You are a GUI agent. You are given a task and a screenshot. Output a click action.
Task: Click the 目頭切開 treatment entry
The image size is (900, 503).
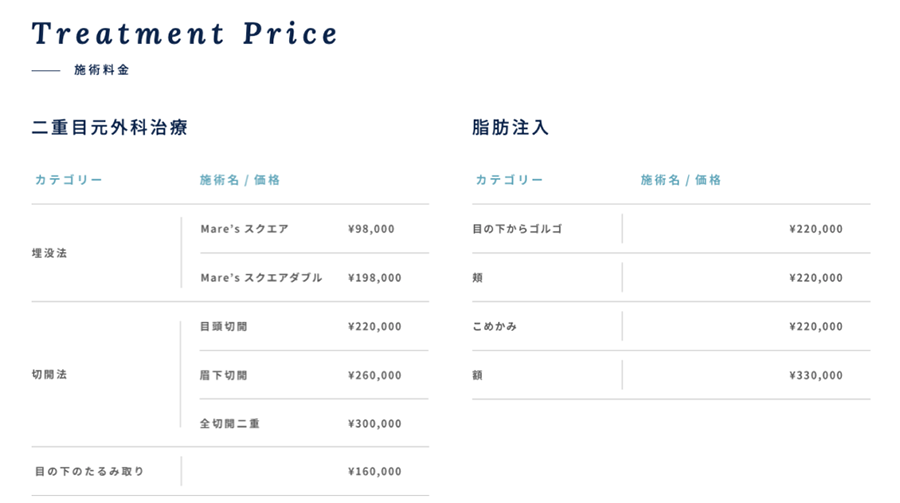point(223,326)
